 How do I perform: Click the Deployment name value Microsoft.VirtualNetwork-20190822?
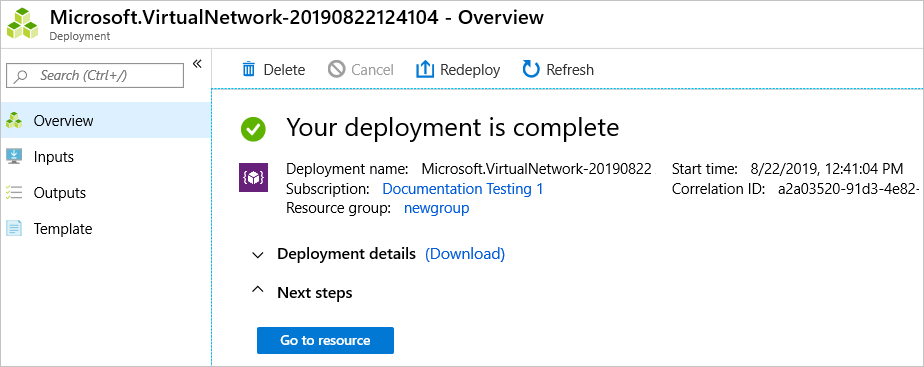537,169
